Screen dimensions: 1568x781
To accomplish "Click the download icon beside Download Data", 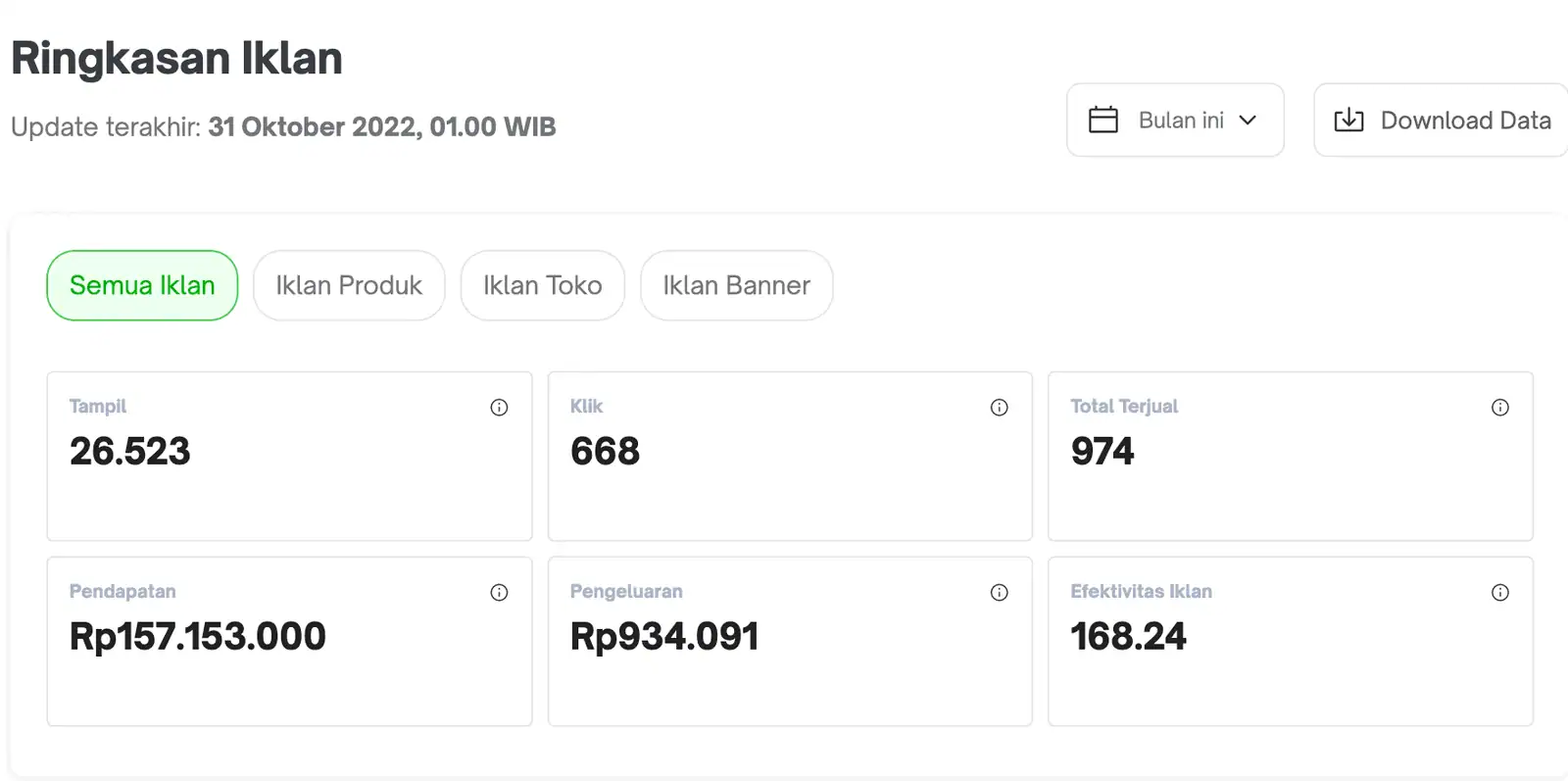I will (1348, 121).
